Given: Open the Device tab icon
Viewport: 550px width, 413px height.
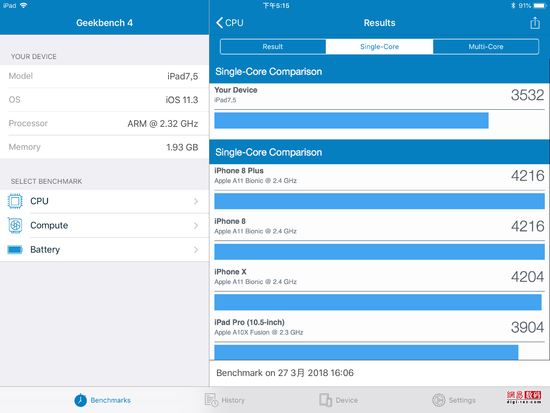Looking at the screenshot, I should (326, 400).
